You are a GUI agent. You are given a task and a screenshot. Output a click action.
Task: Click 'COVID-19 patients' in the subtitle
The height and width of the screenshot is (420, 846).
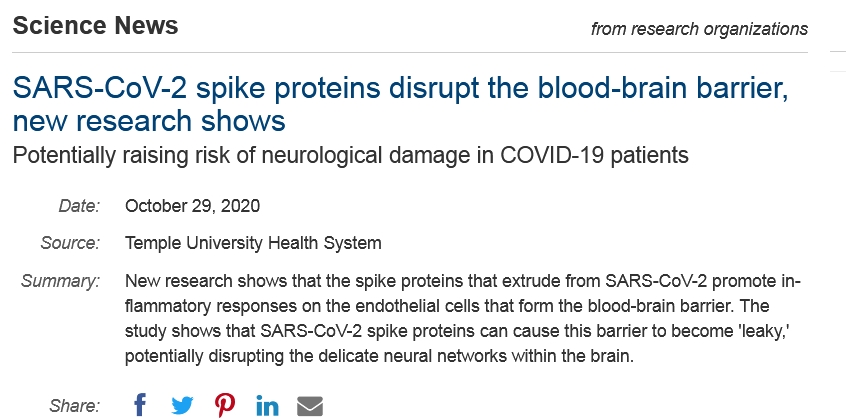(595, 156)
